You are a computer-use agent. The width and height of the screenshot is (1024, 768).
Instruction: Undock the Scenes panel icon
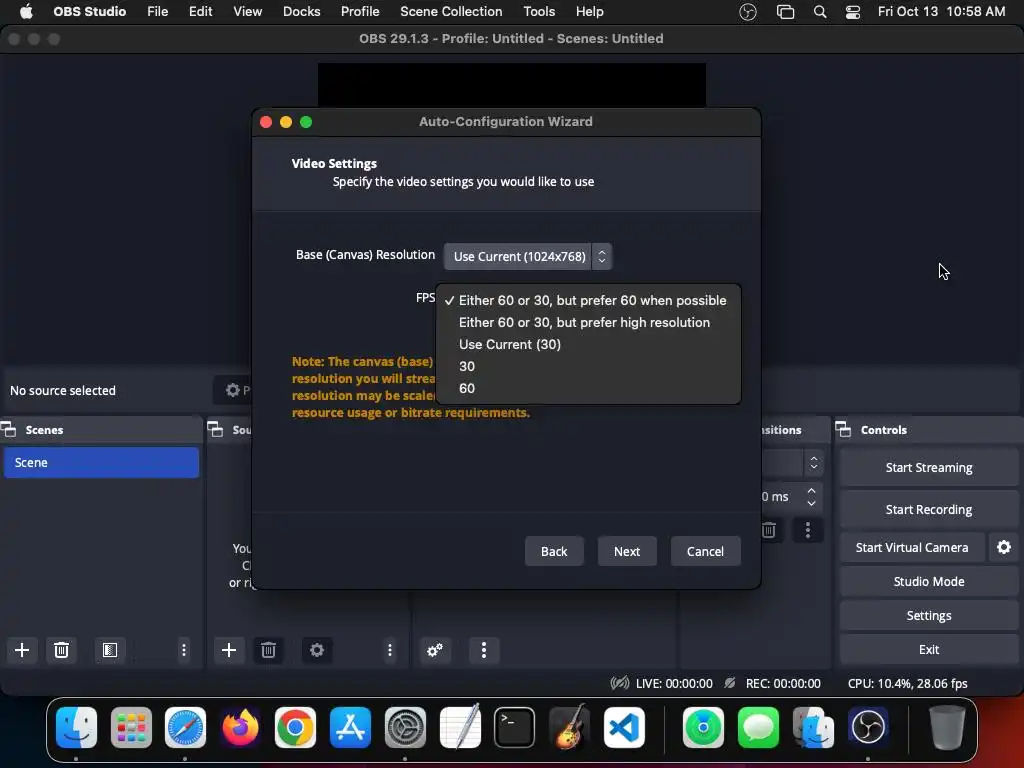(8, 429)
